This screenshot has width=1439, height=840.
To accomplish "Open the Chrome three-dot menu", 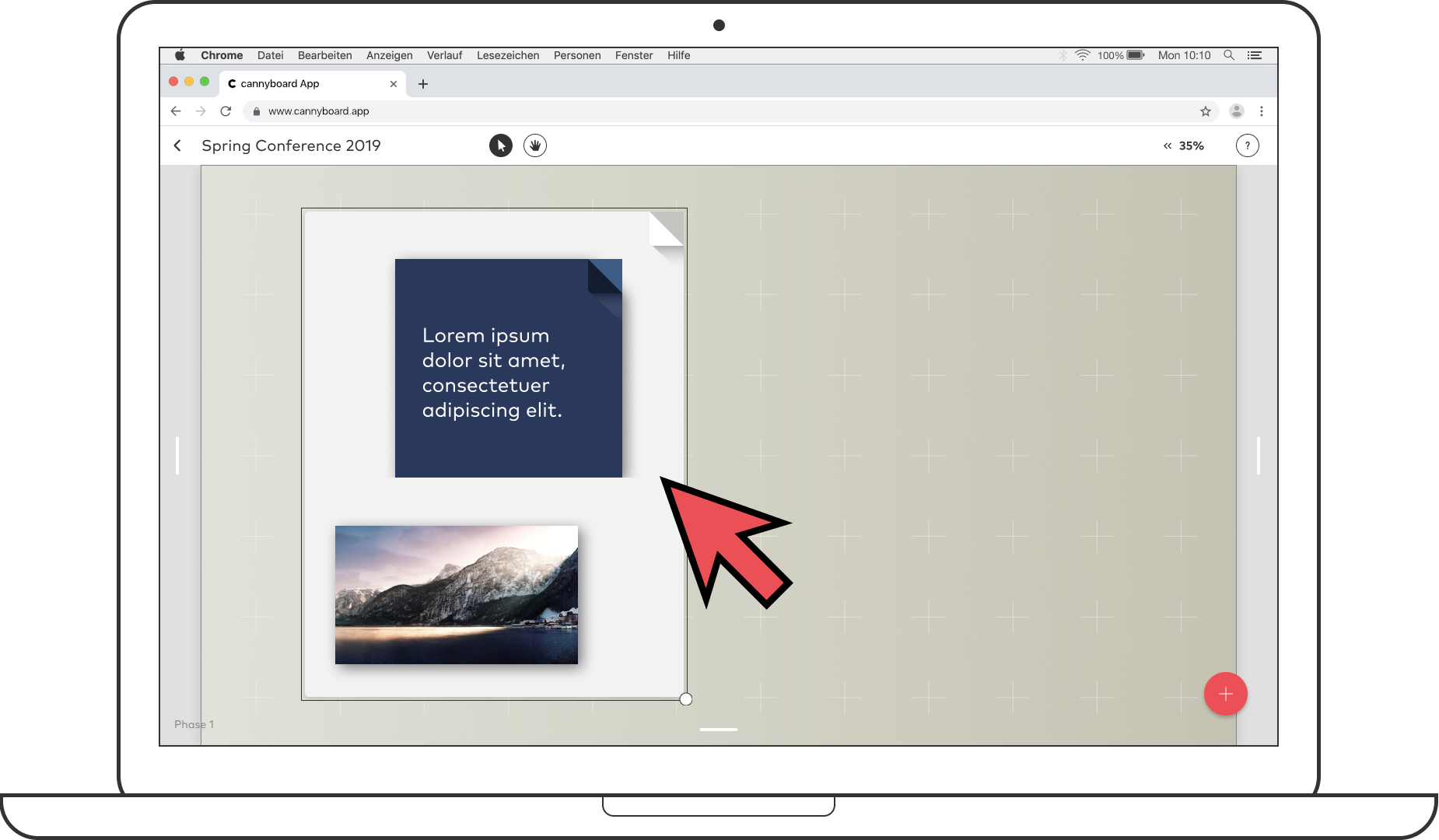I will (1262, 111).
